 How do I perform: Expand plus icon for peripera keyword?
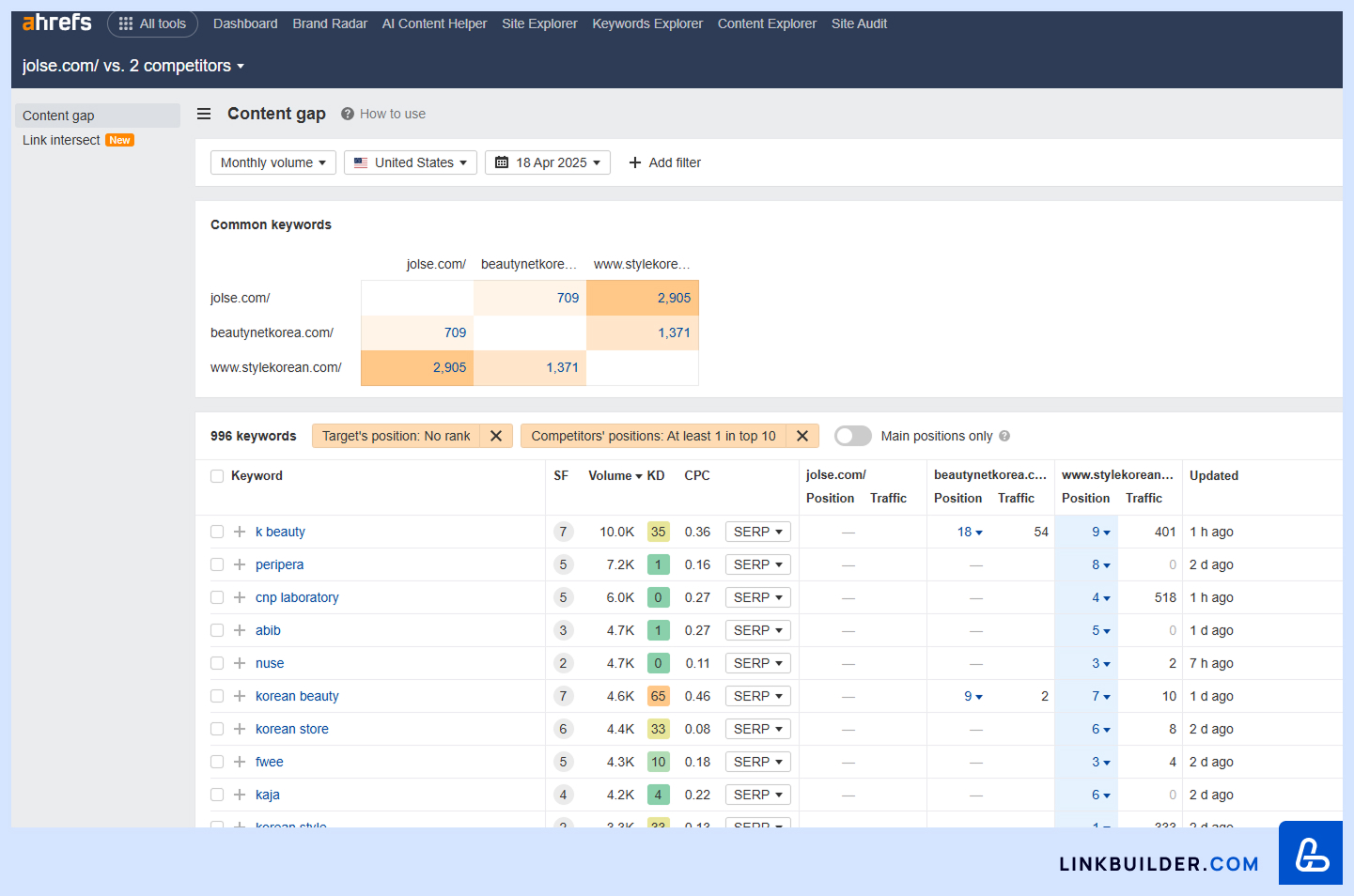click(240, 564)
